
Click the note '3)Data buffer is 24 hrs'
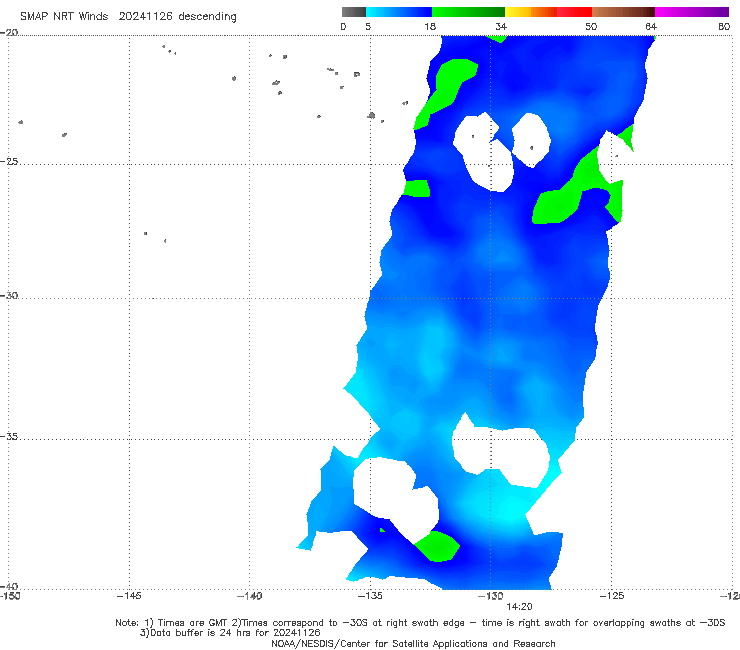[x=230, y=633]
